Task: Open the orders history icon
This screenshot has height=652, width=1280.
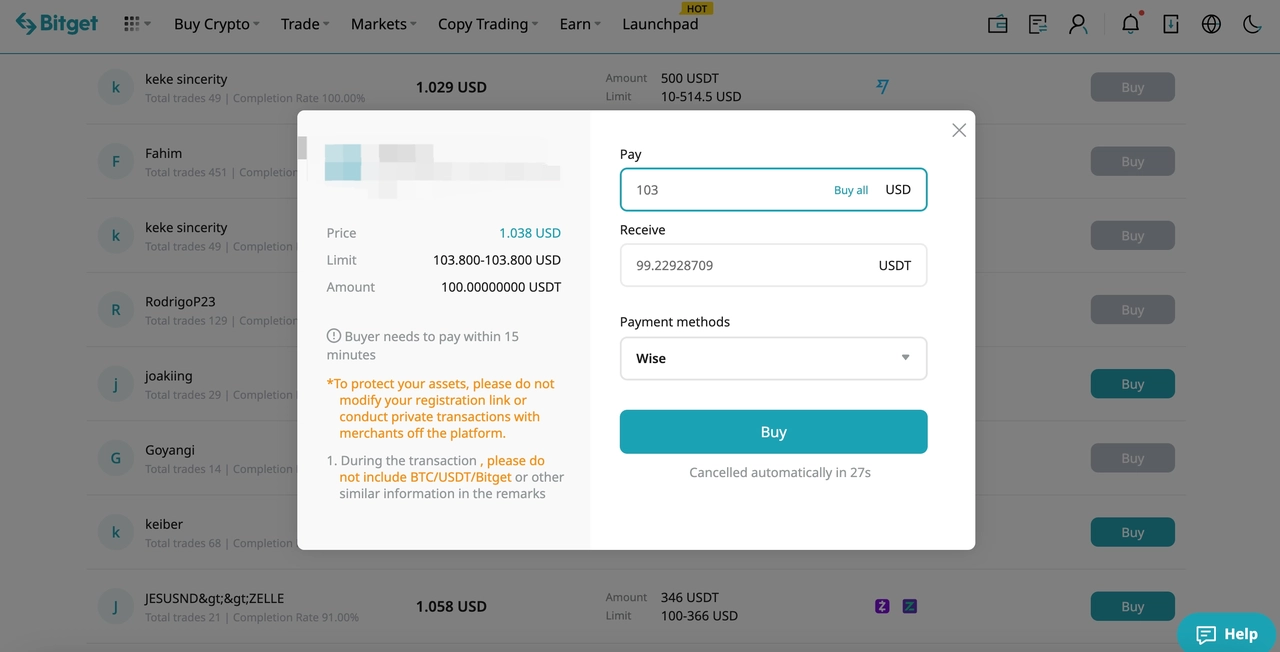Action: click(1037, 23)
